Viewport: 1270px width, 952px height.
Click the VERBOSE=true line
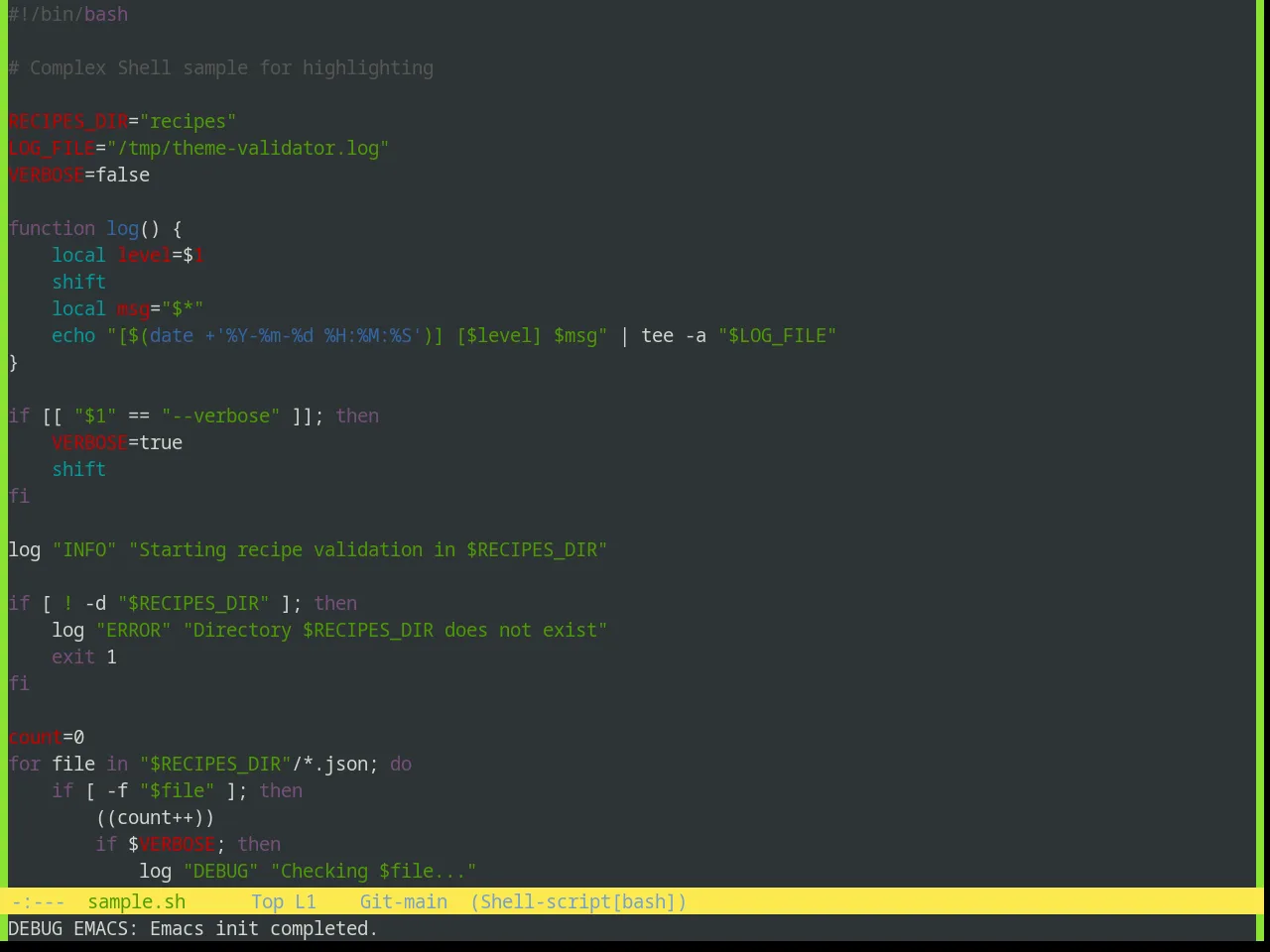pos(117,442)
